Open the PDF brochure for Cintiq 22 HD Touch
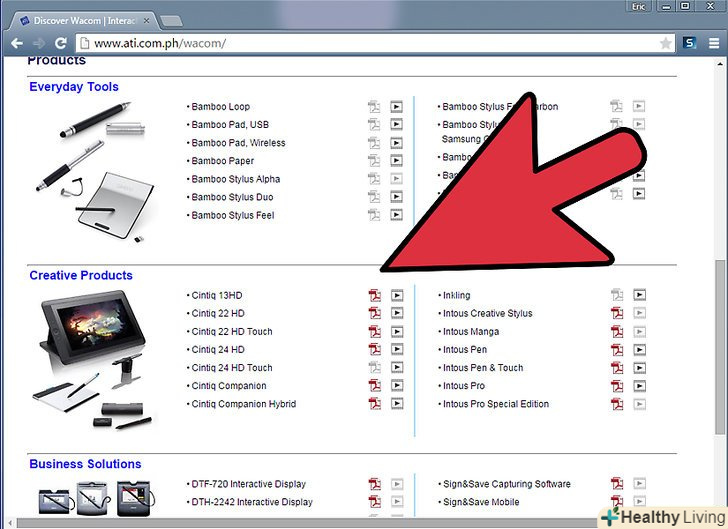Screen dimensions: 728x529 (375, 332)
